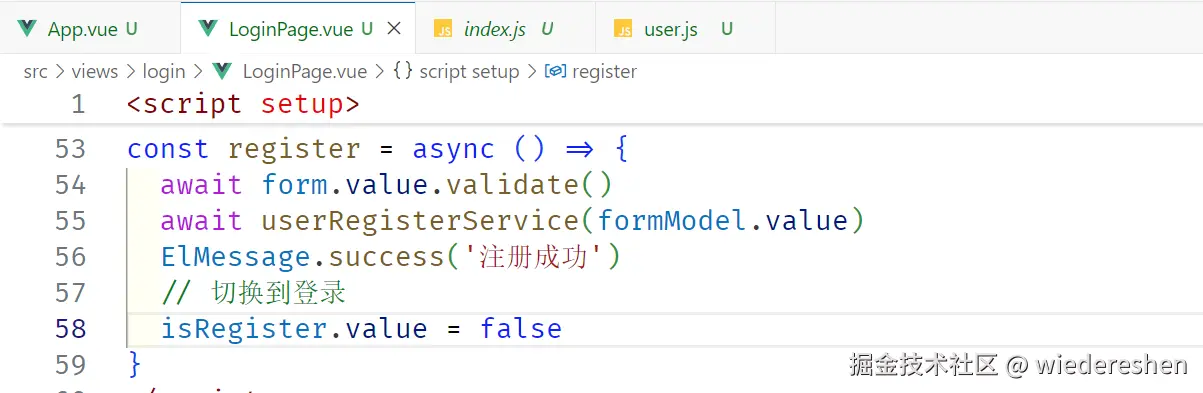1203x393 pixels.
Task: Click the 'const' keyword on line 53
Action: point(168,149)
